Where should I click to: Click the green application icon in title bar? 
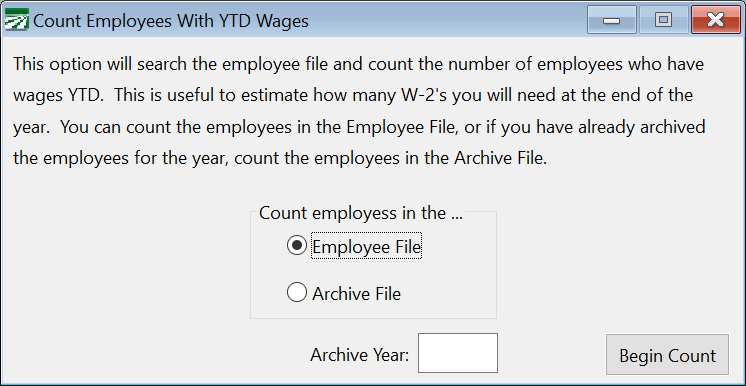pos(16,20)
